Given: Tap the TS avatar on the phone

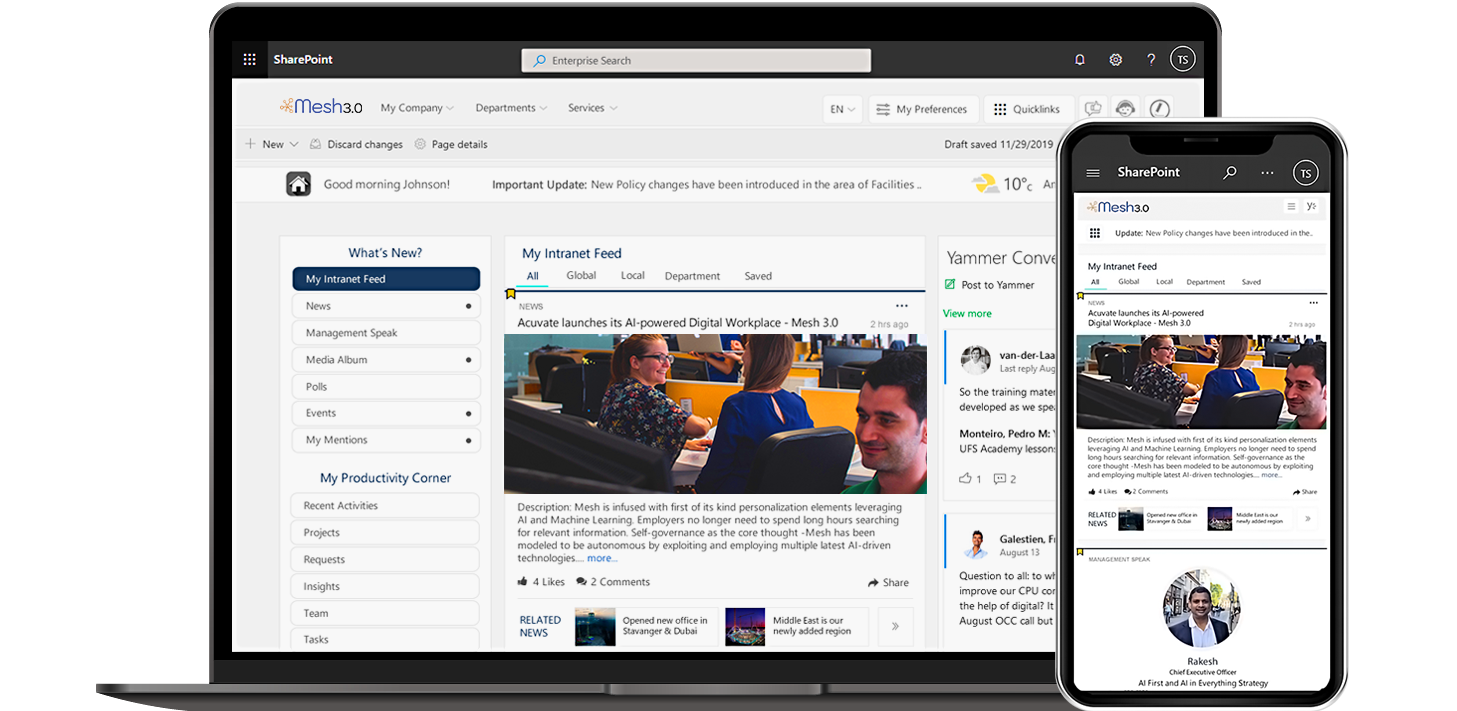Looking at the screenshot, I should [x=1305, y=173].
